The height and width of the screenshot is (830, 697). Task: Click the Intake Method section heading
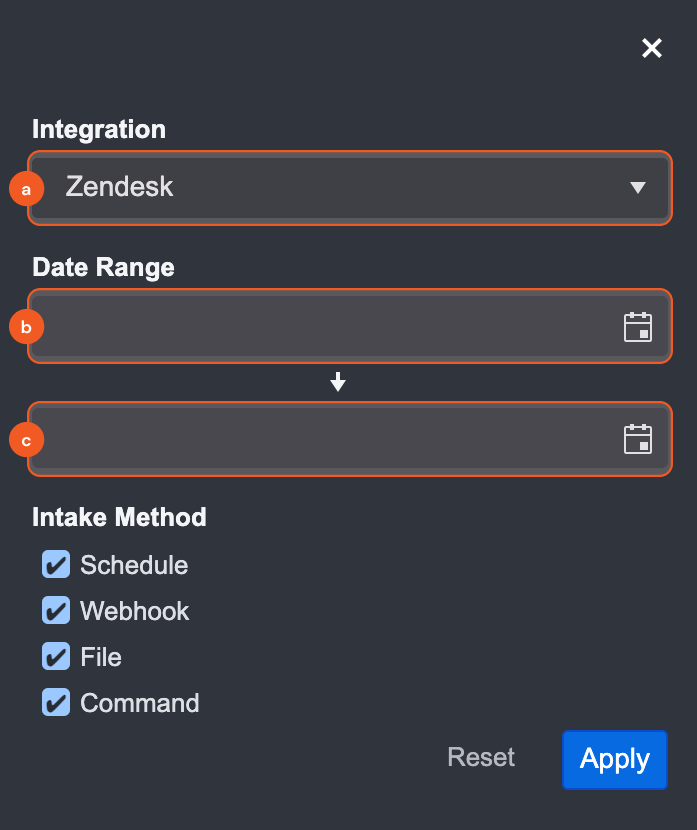pos(119,517)
